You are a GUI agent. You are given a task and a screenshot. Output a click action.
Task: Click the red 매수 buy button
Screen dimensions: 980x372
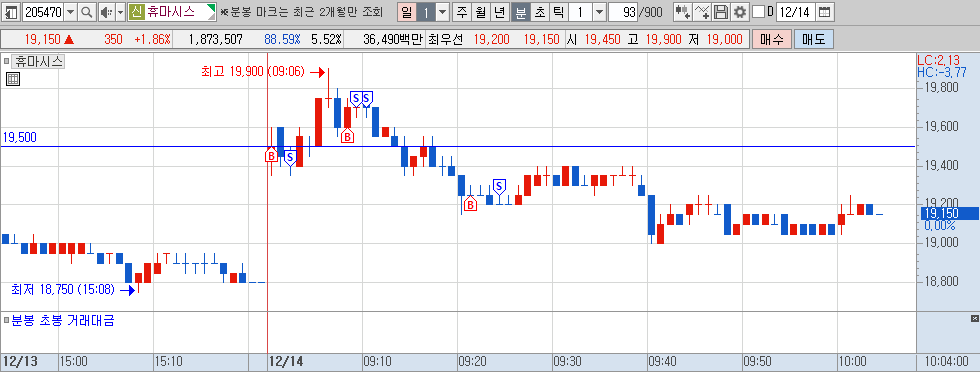point(771,40)
